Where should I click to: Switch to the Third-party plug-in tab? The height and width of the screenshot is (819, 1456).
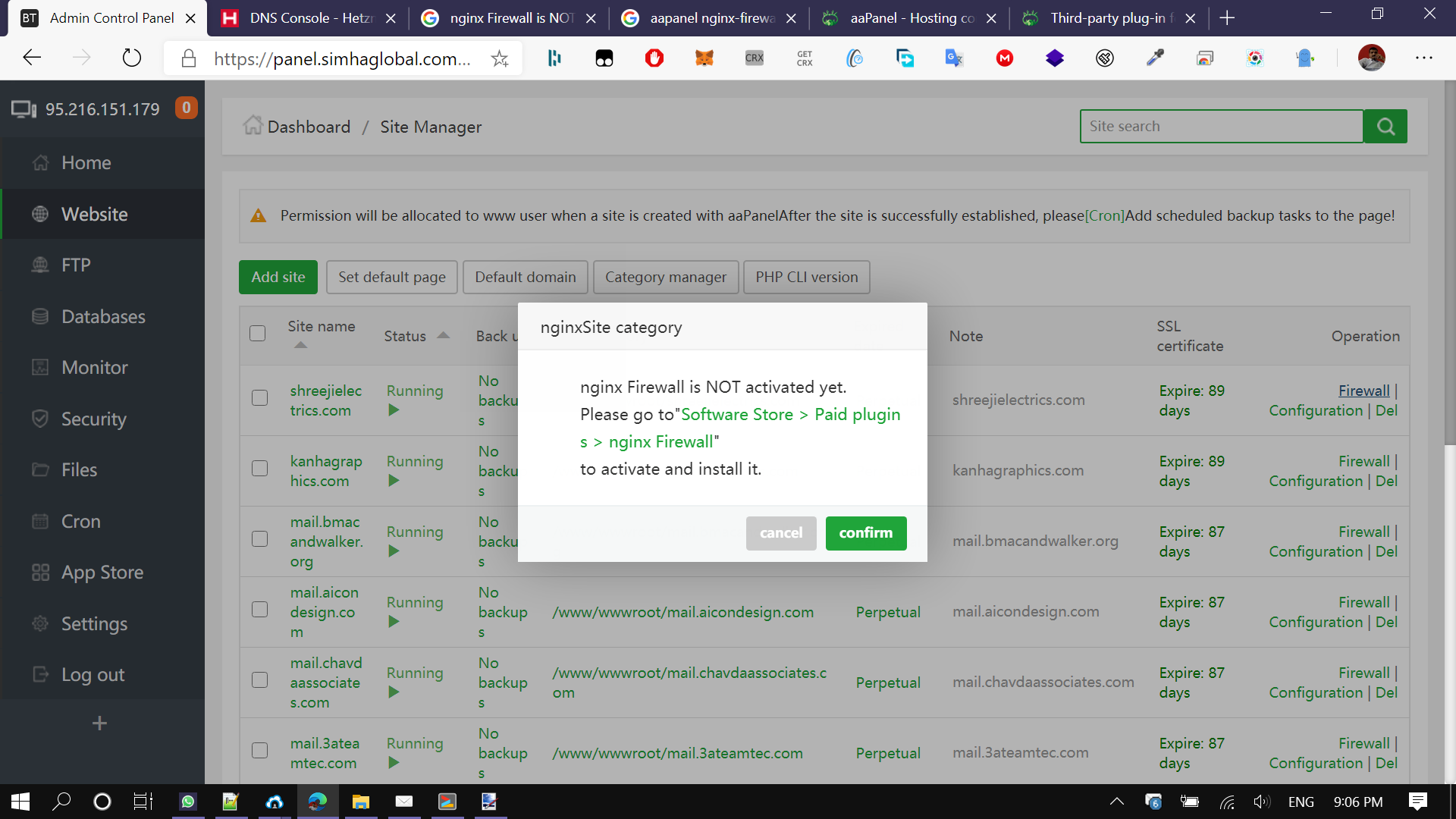click(x=1109, y=17)
